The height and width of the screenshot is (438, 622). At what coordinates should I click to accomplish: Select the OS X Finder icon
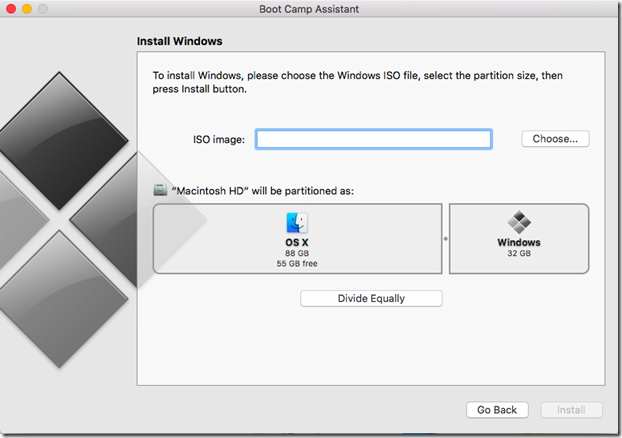[x=297, y=223]
